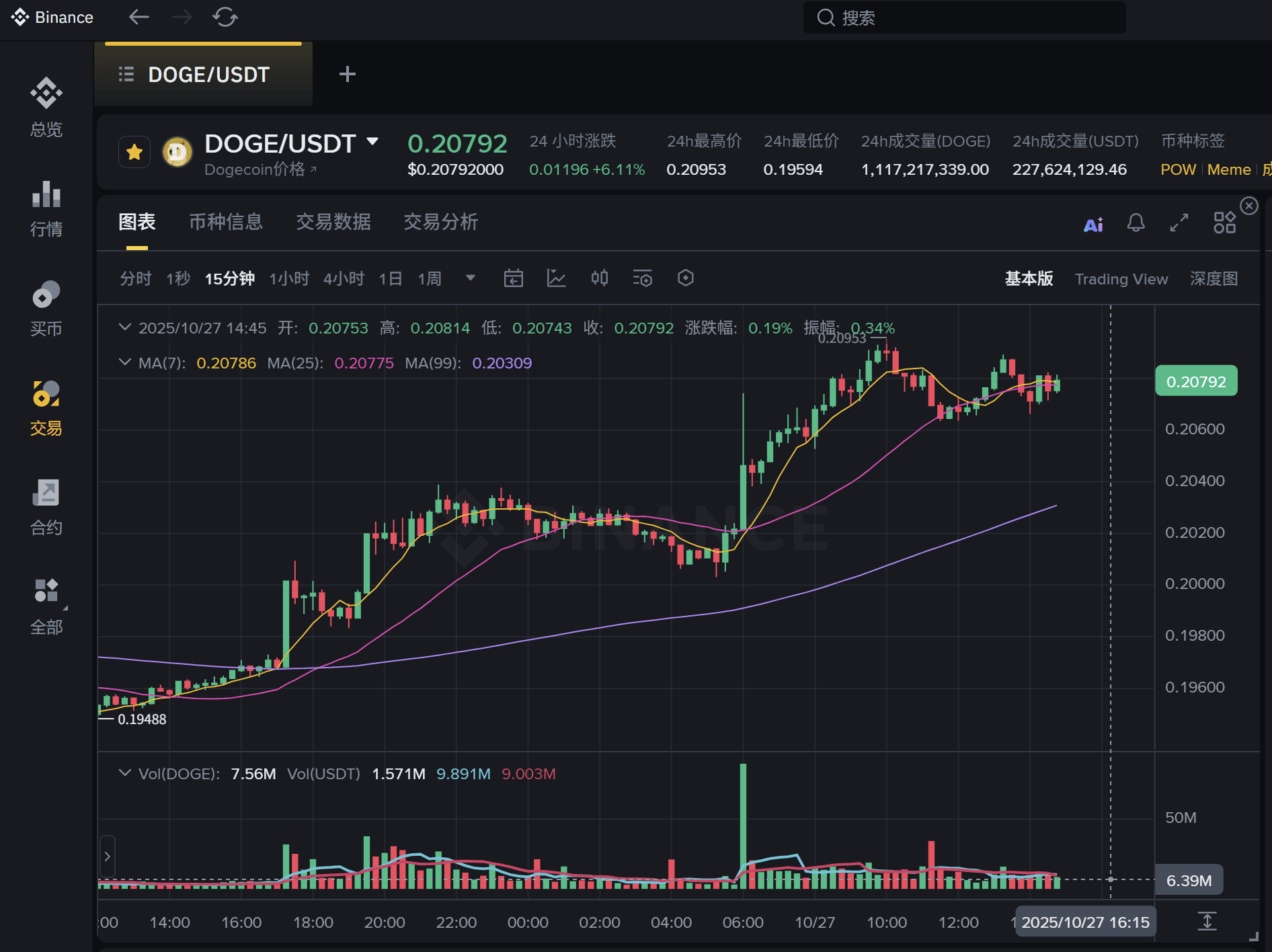Expand chart to fullscreen
This screenshot has width=1272, height=952.
(1179, 223)
